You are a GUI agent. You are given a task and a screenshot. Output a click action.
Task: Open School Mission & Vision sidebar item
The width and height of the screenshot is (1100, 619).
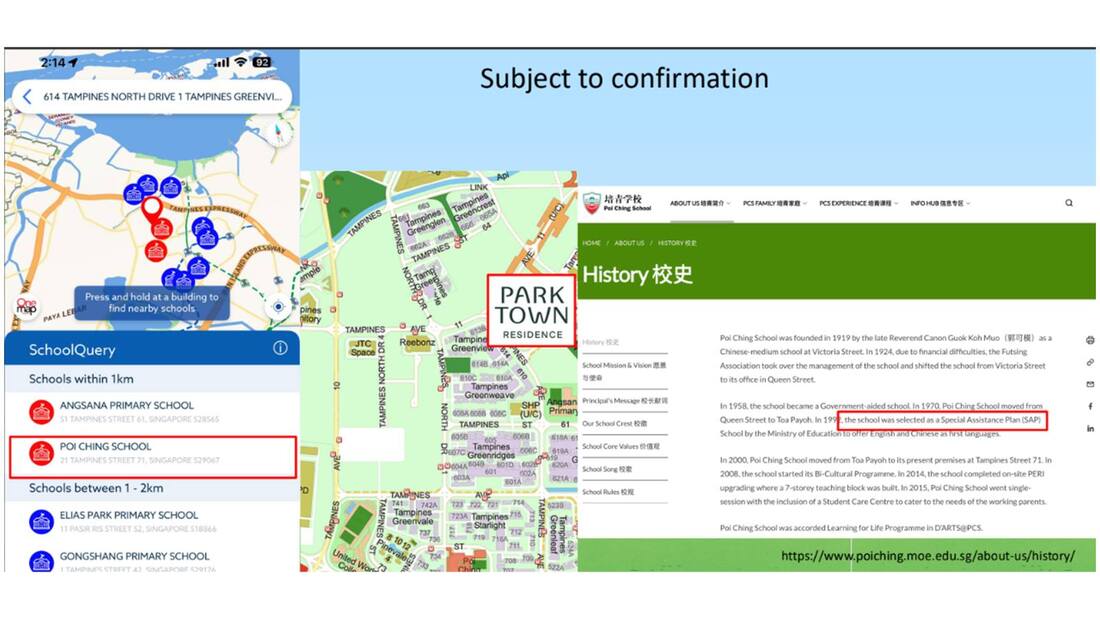[x=624, y=371]
